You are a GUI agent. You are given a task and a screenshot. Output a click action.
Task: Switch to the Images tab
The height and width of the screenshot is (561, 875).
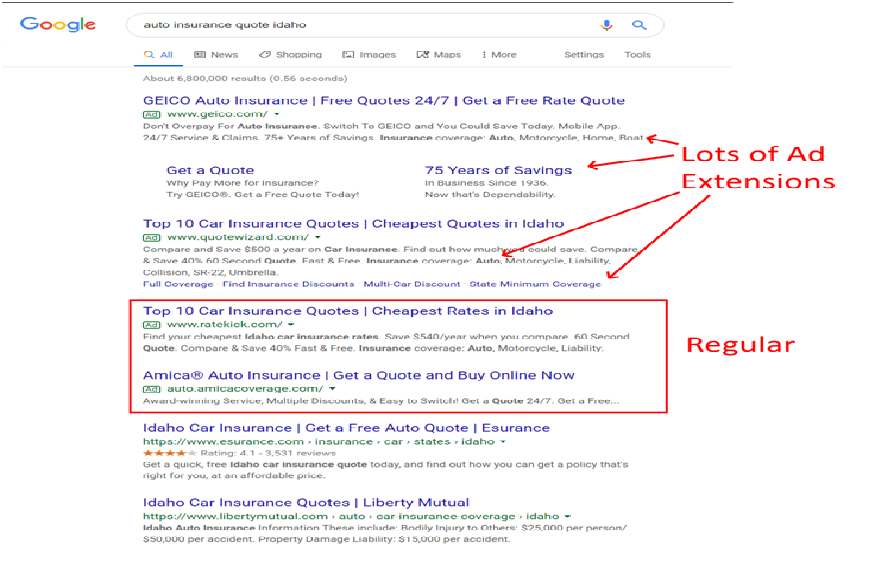[369, 55]
